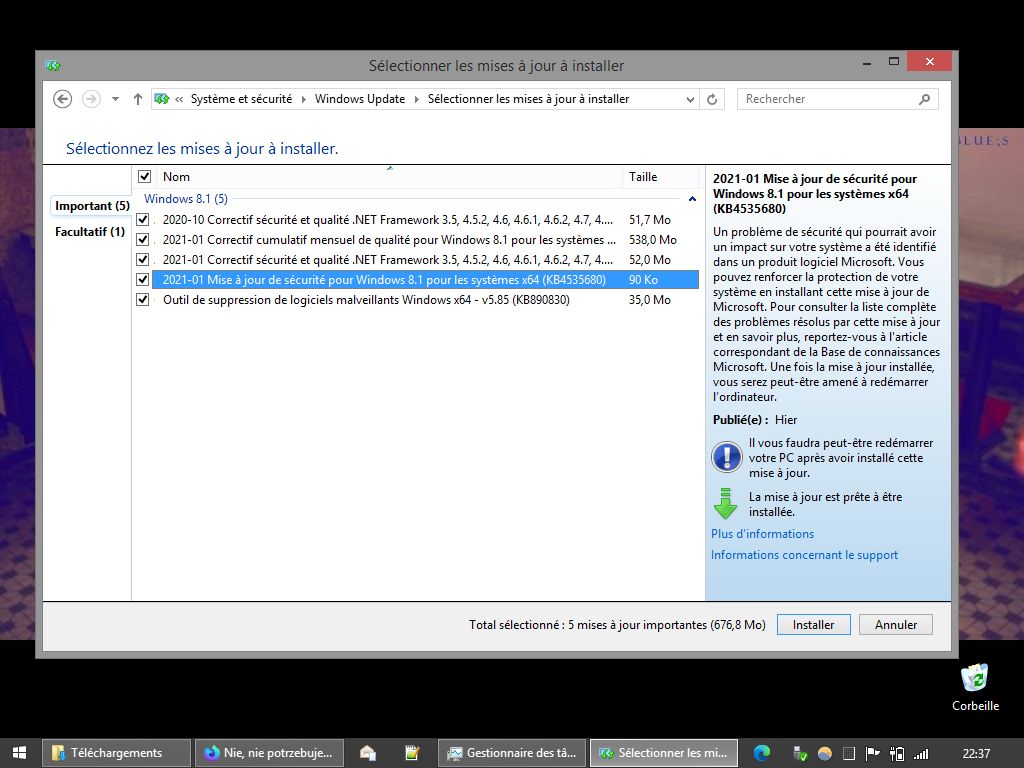This screenshot has width=1024, height=768.
Task: Switch to Téléchargements taskbar window
Action: point(116,753)
